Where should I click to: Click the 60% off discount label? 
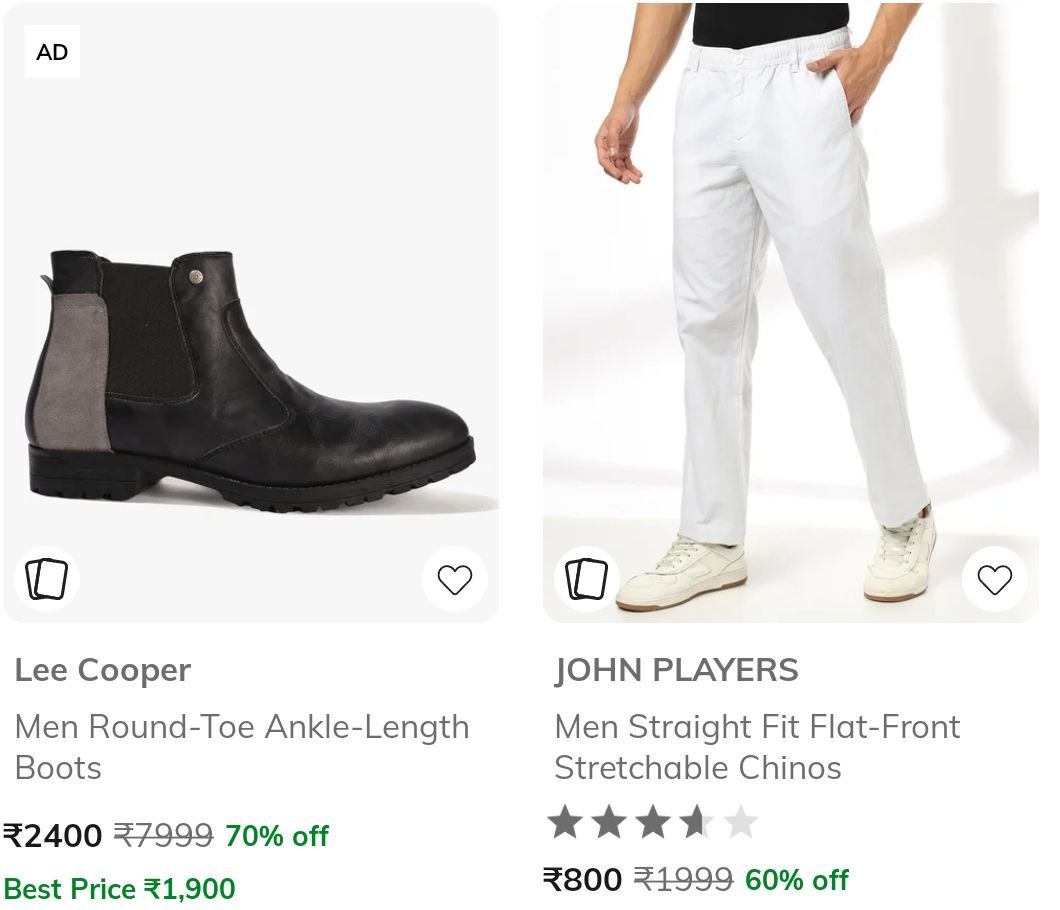(796, 880)
